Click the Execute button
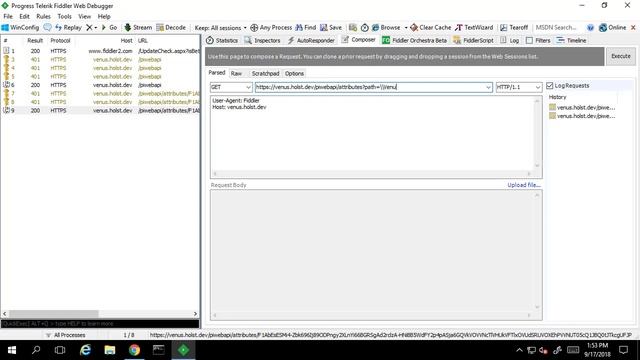The image size is (640, 360). point(620,56)
